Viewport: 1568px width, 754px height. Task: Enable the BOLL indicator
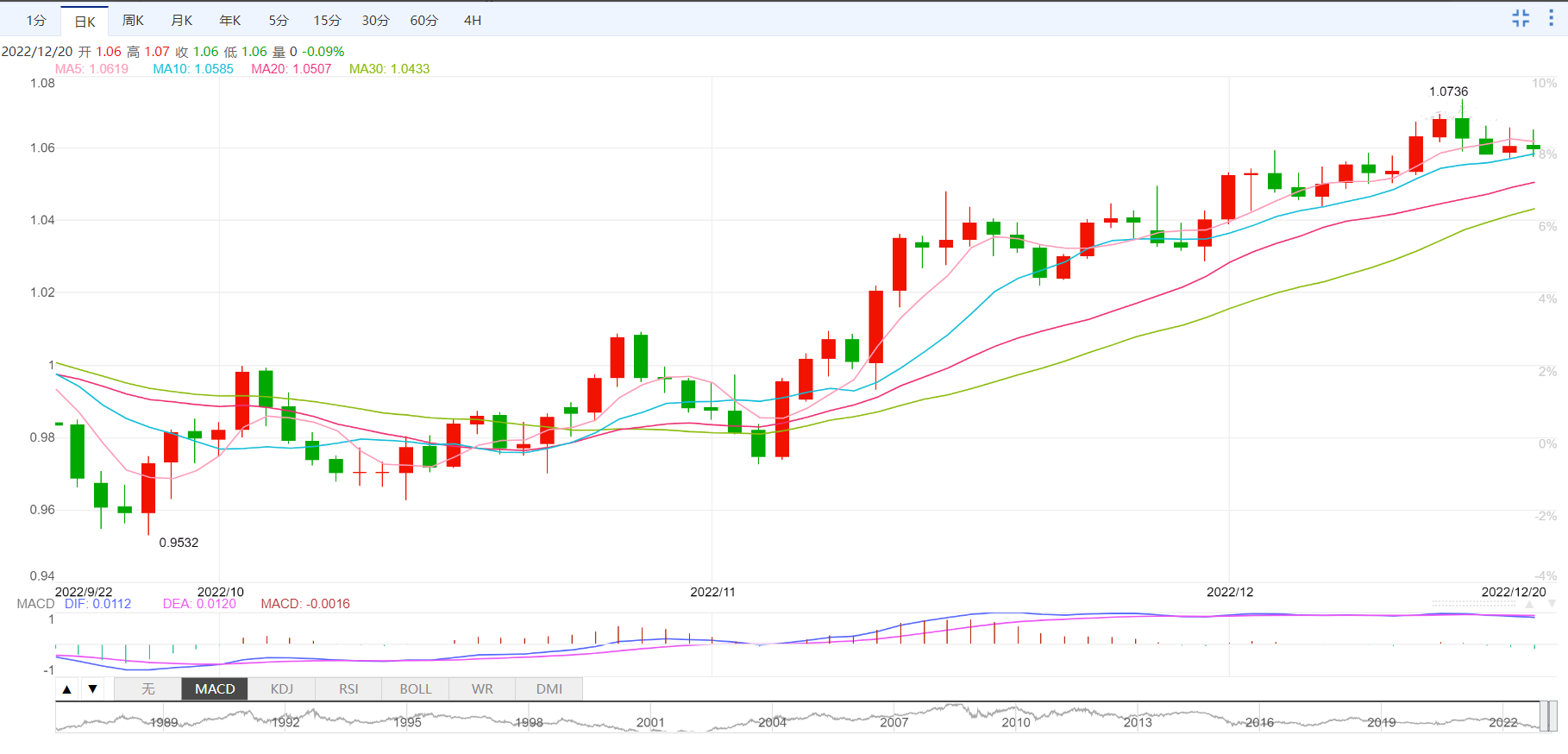click(416, 689)
